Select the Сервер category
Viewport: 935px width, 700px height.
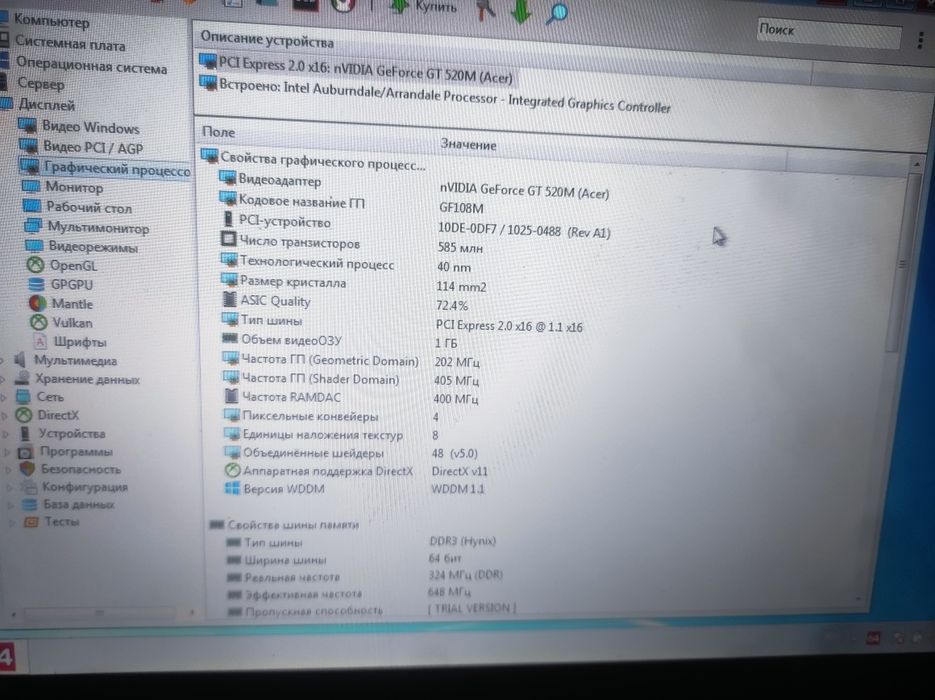[41, 83]
